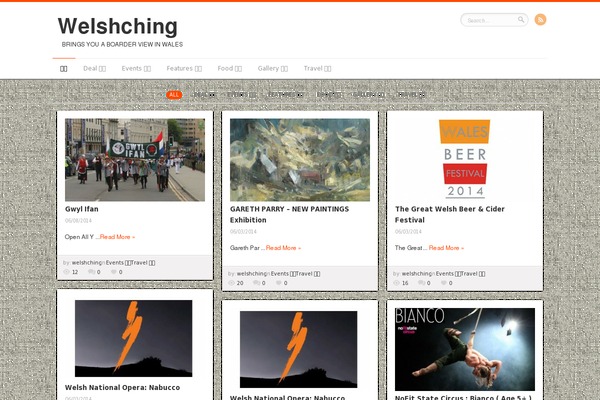Open the Travel navigation menu item

318,69
